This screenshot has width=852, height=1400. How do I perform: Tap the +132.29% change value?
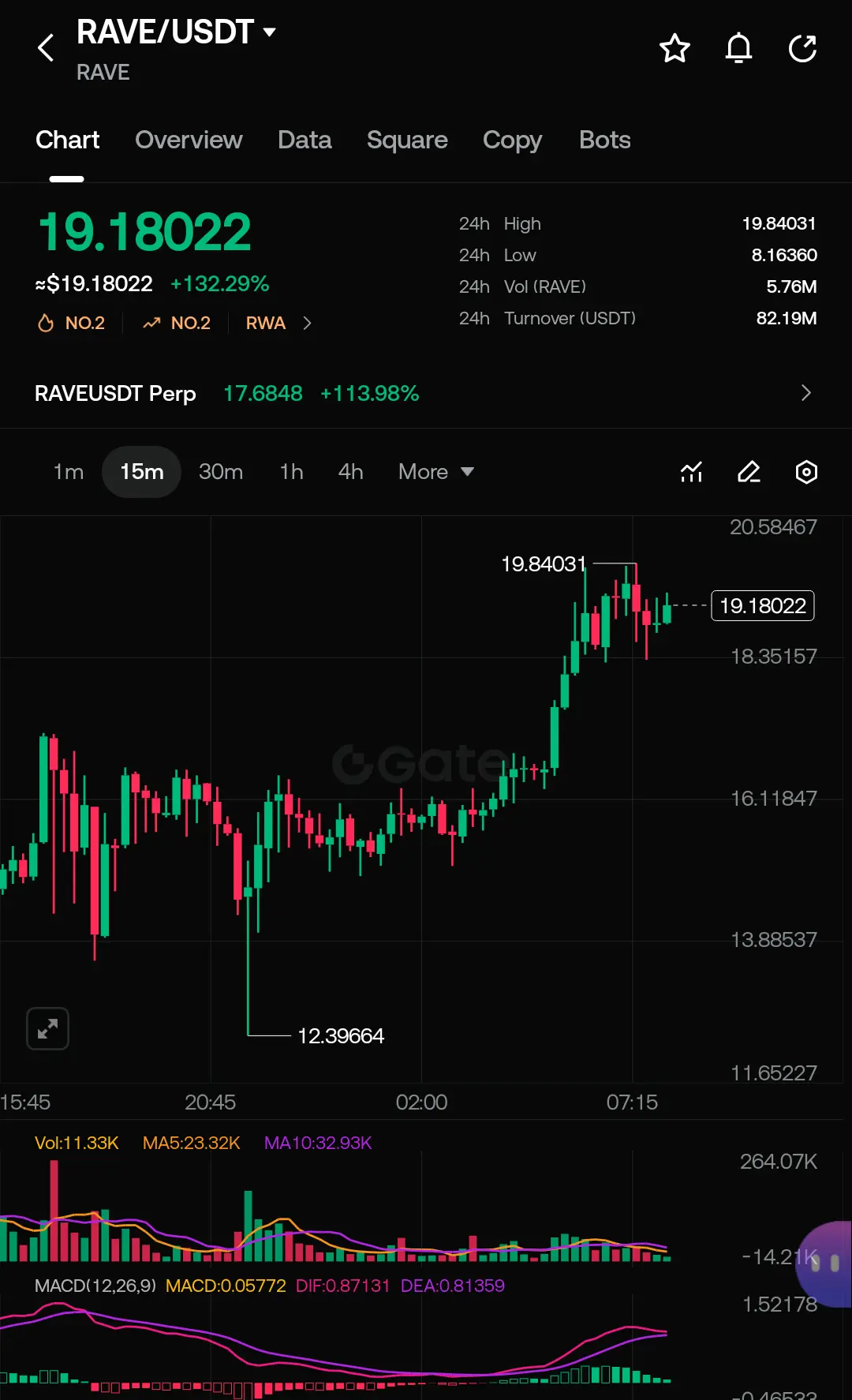pos(220,284)
